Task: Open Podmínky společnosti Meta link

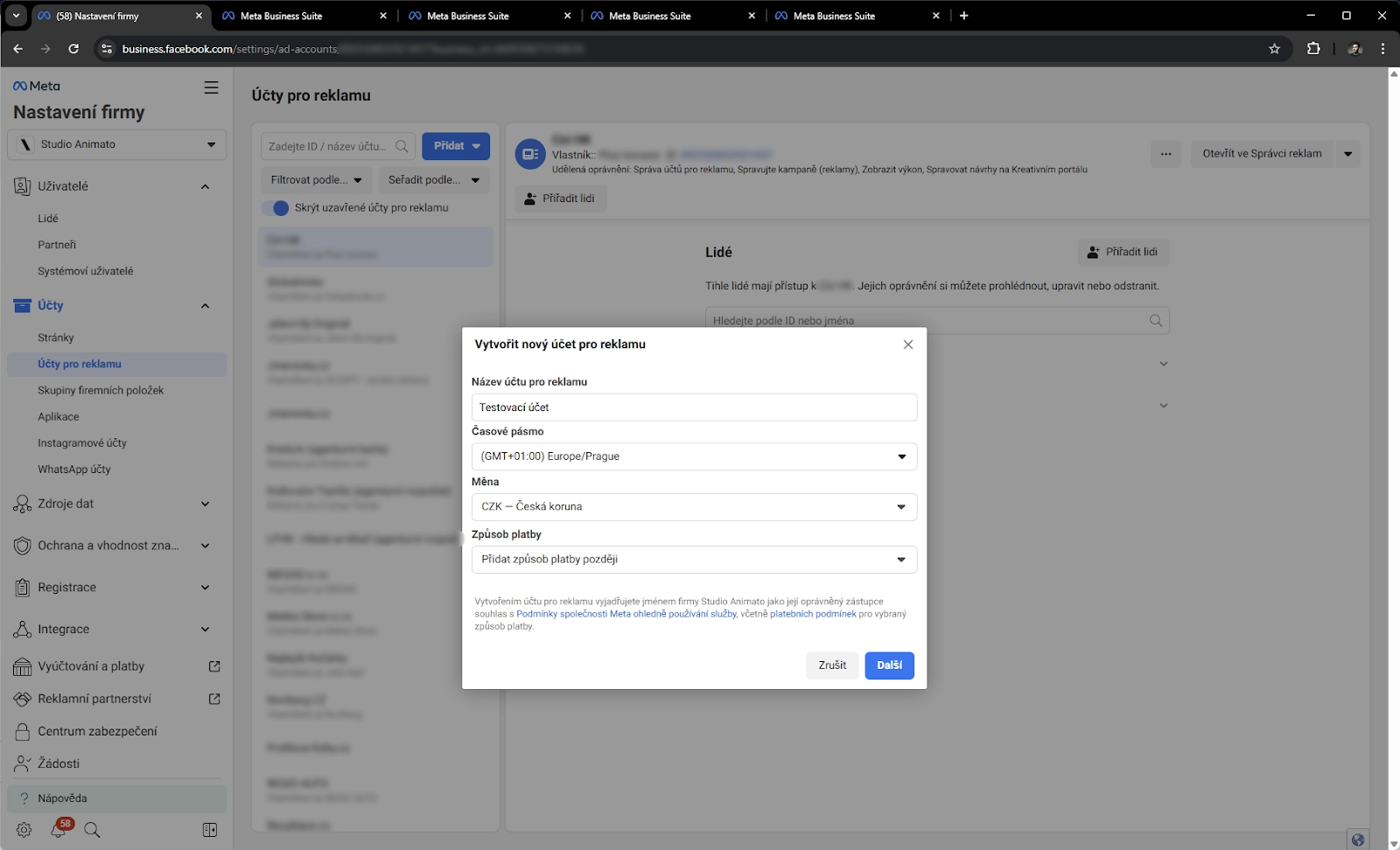Action: [x=626, y=614]
